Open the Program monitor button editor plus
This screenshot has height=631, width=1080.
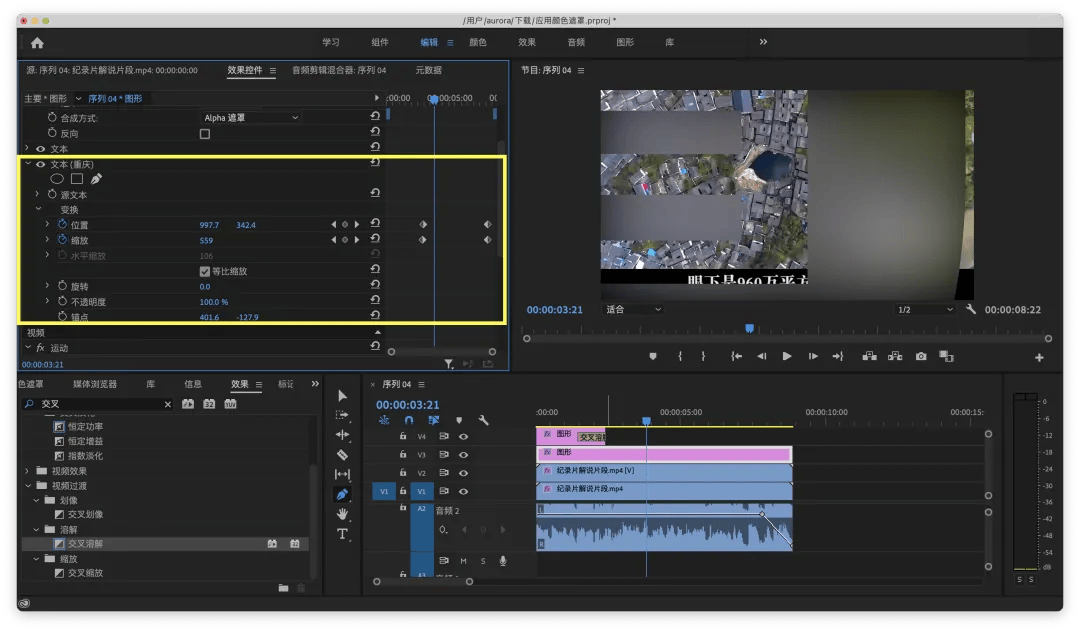pyautogui.click(x=1039, y=358)
